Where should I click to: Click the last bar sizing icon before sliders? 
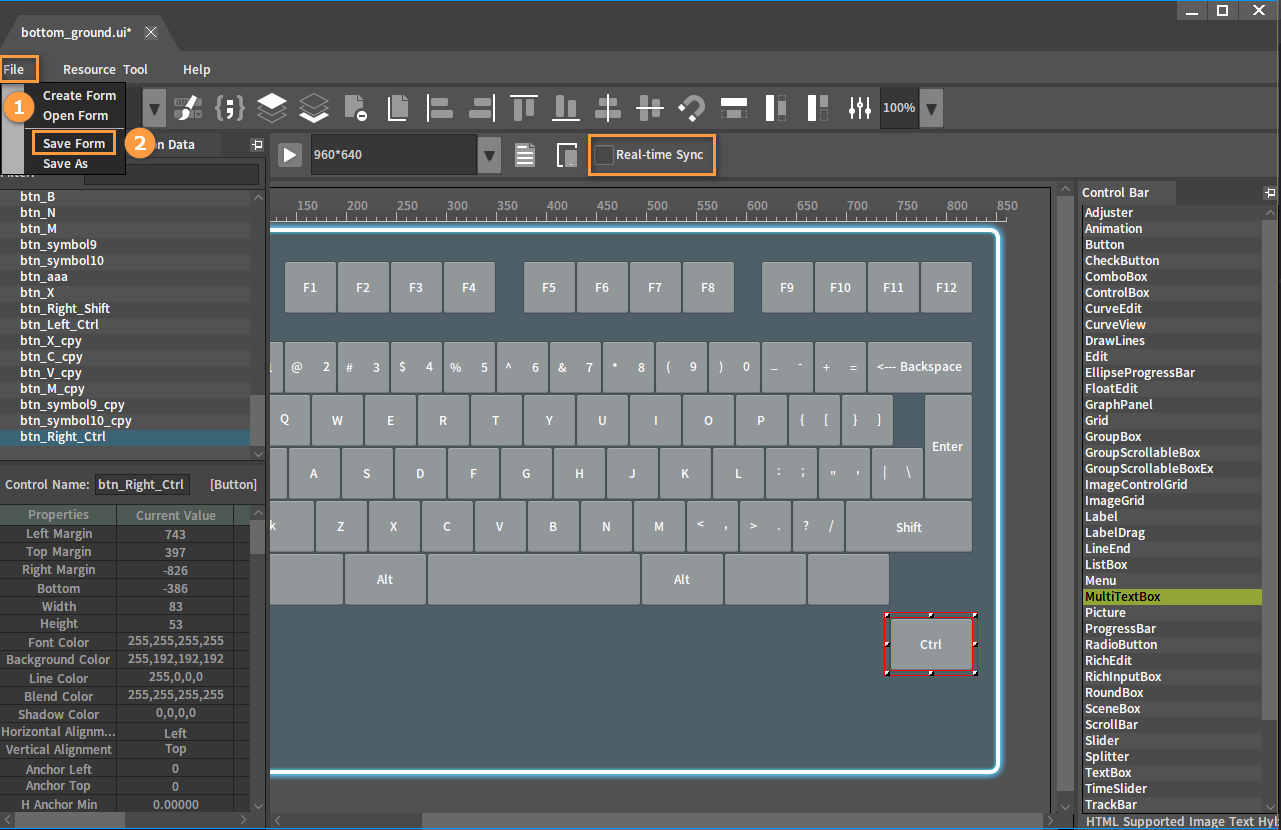[818, 107]
